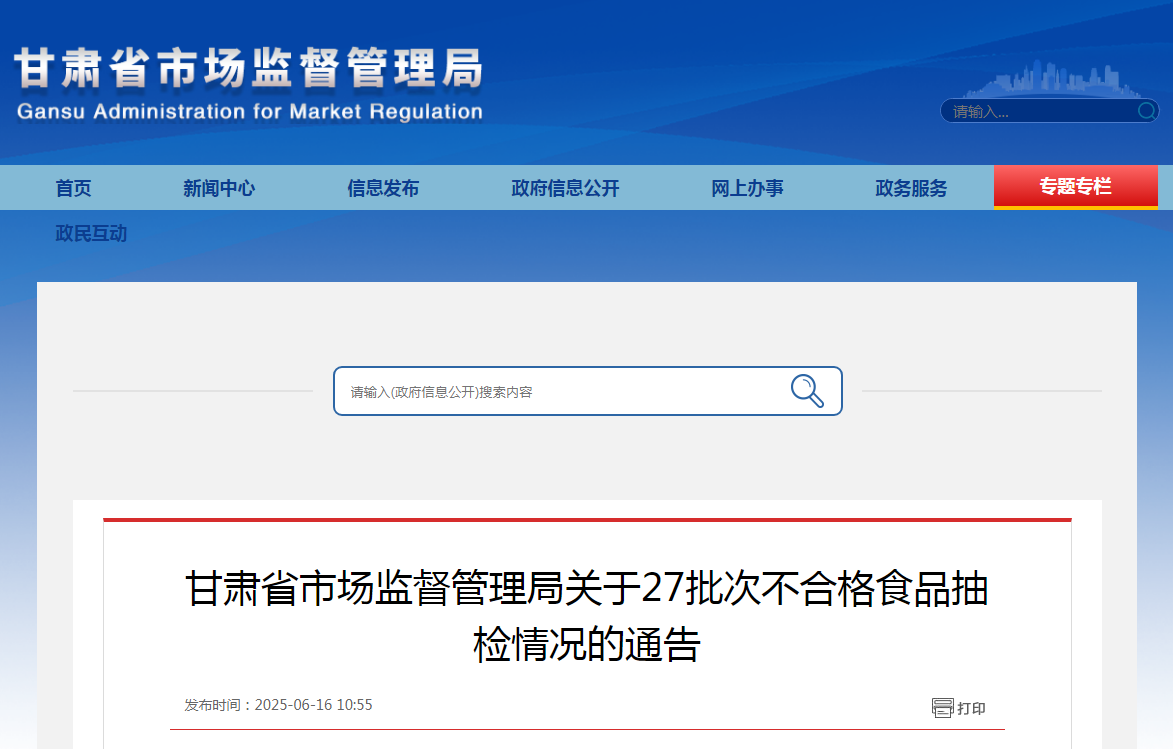Screen dimensions: 1173x749
Task: Open 政府信息公开 navigation item
Action: click(566, 188)
